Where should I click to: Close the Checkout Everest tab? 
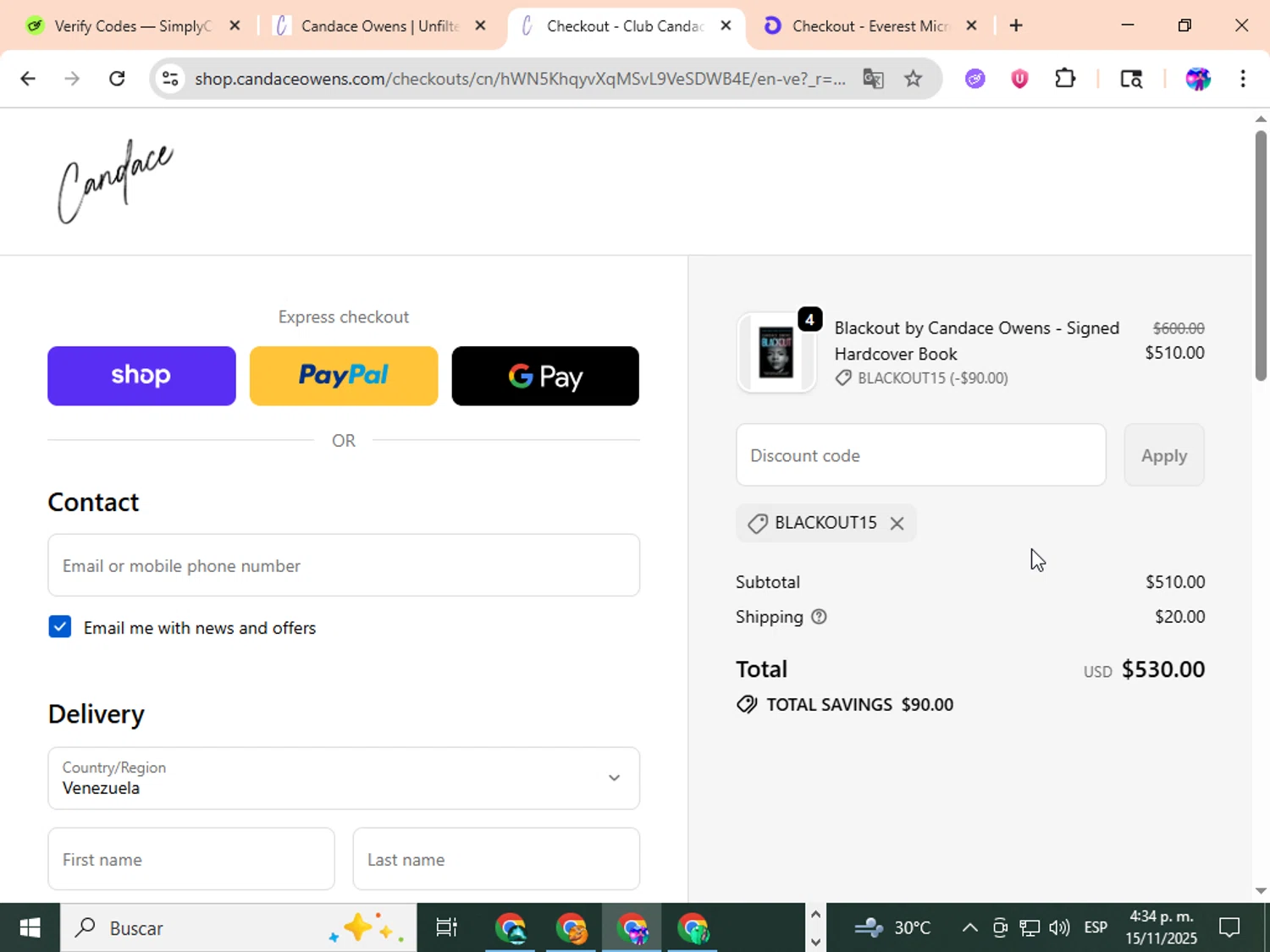click(972, 26)
